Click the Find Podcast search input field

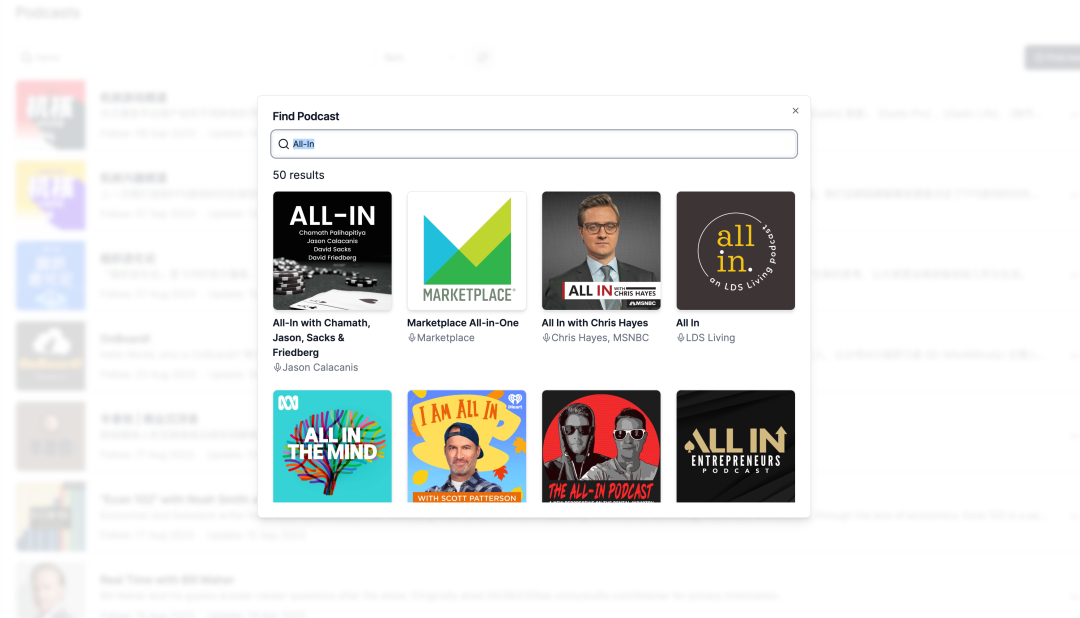pyautogui.click(x=534, y=144)
